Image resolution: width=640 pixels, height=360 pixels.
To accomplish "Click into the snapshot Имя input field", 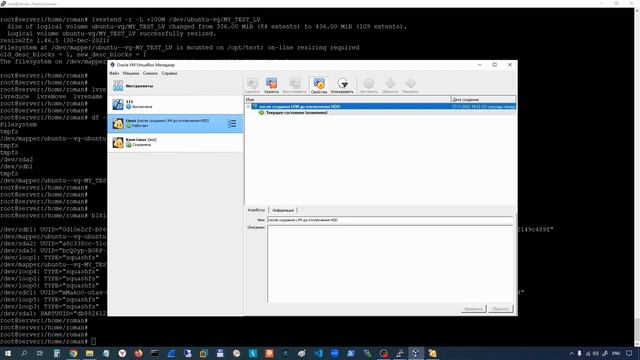I will click(x=390, y=220).
